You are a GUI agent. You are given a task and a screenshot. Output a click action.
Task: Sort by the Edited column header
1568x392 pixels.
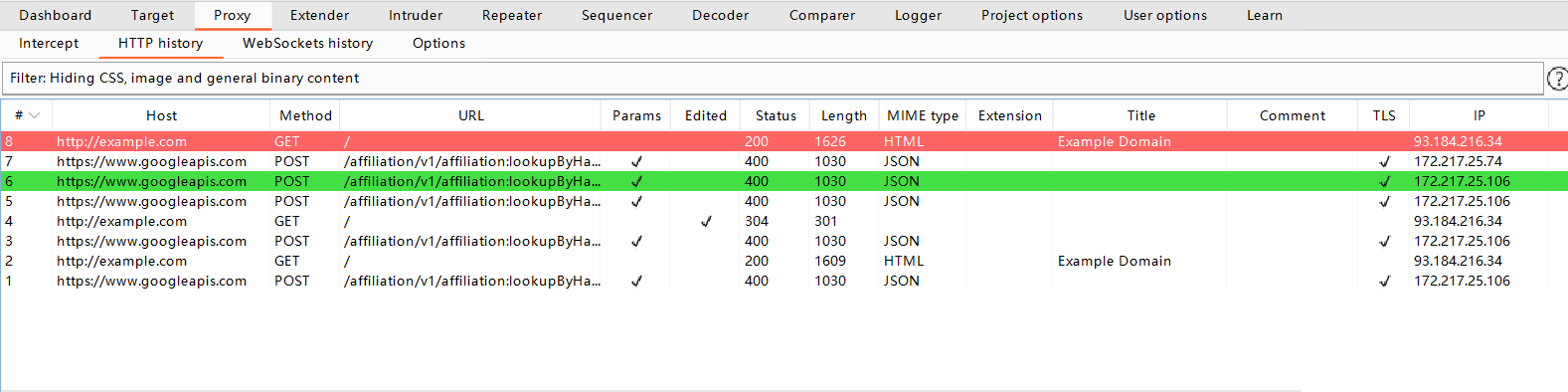point(706,115)
